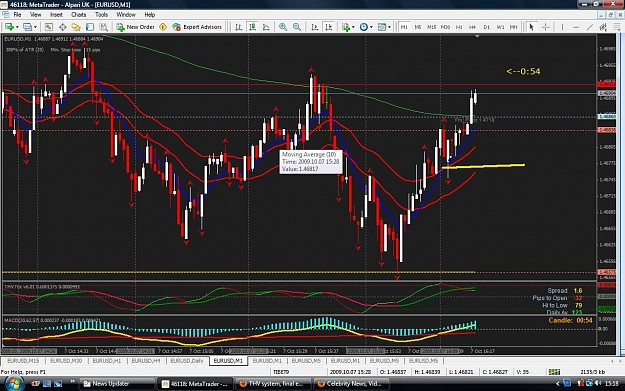Image resolution: width=625 pixels, height=391 pixels.
Task: Click the Zoom In magnifier
Action: point(283,27)
